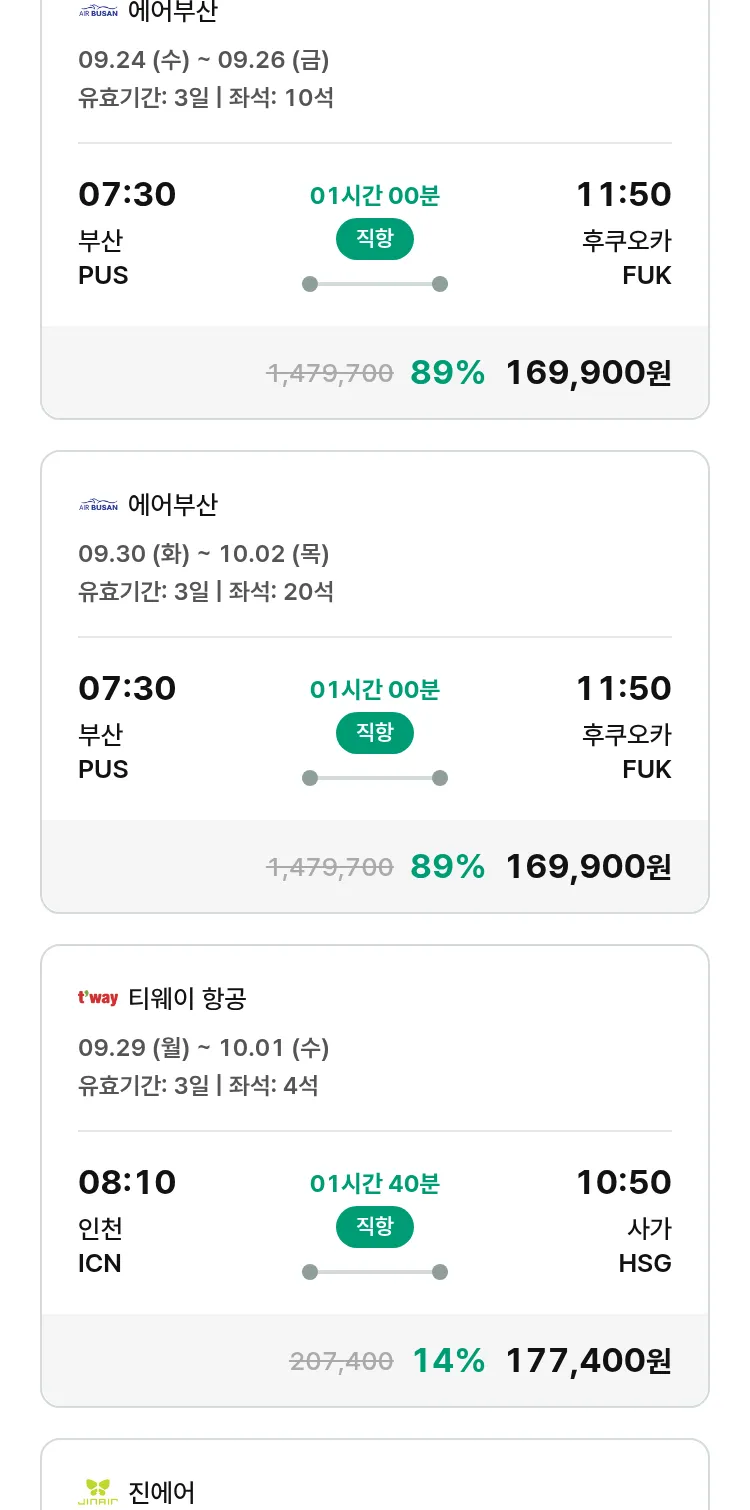Tap the 사가 HSG arrival airport

click(x=644, y=1246)
